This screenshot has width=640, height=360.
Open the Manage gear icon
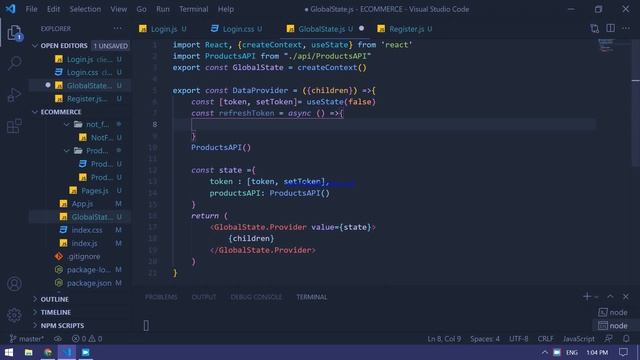pos(14,315)
